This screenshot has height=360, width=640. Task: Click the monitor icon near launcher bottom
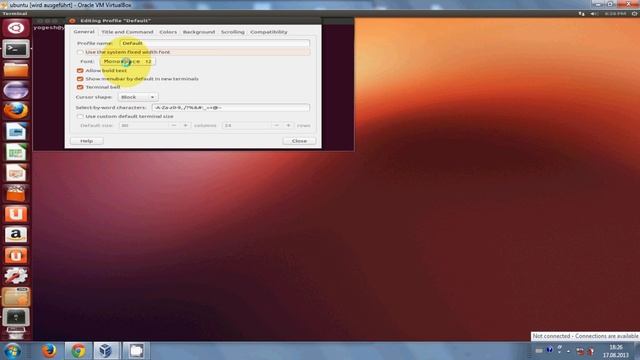pos(16,317)
